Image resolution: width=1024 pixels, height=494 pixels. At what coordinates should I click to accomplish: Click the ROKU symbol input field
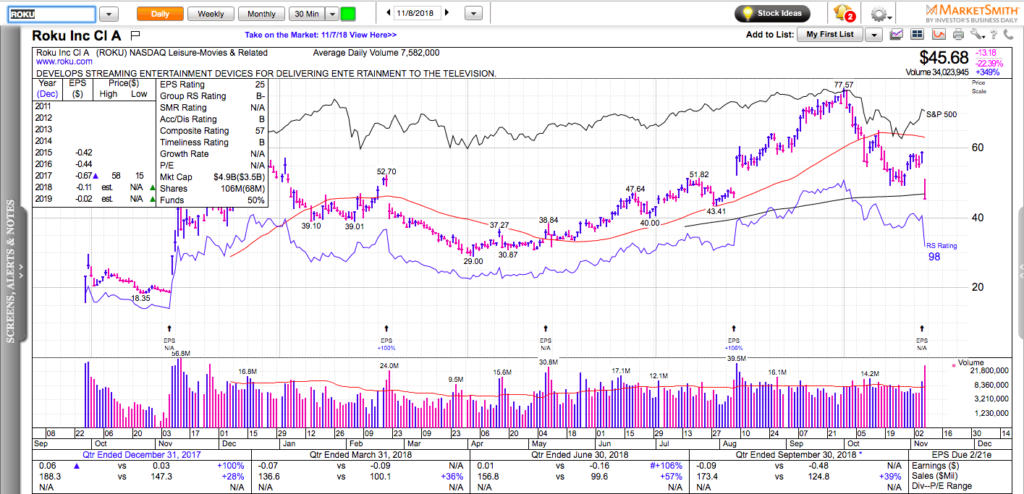[x=52, y=14]
